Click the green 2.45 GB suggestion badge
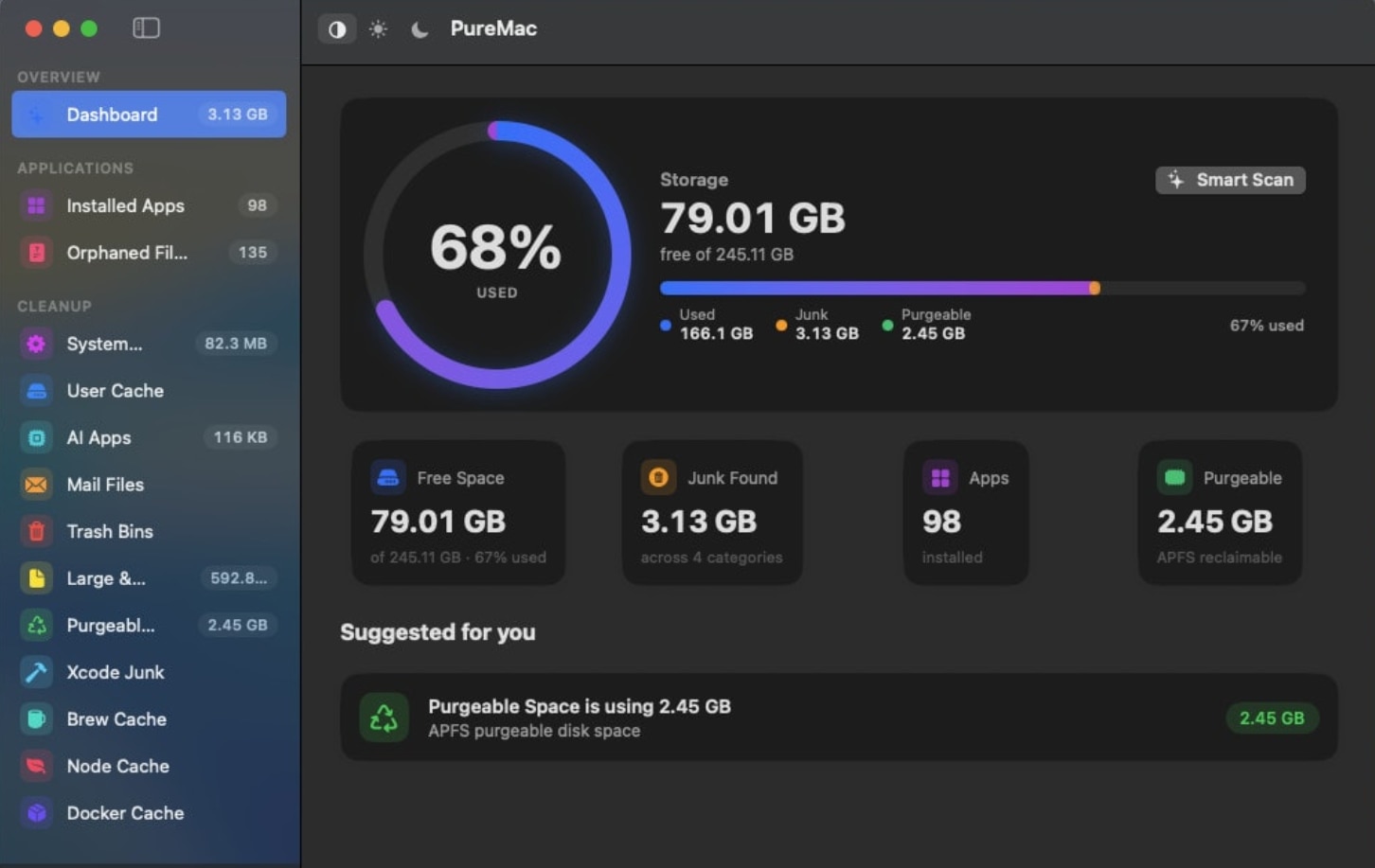This screenshot has height=868, width=1375. point(1272,718)
